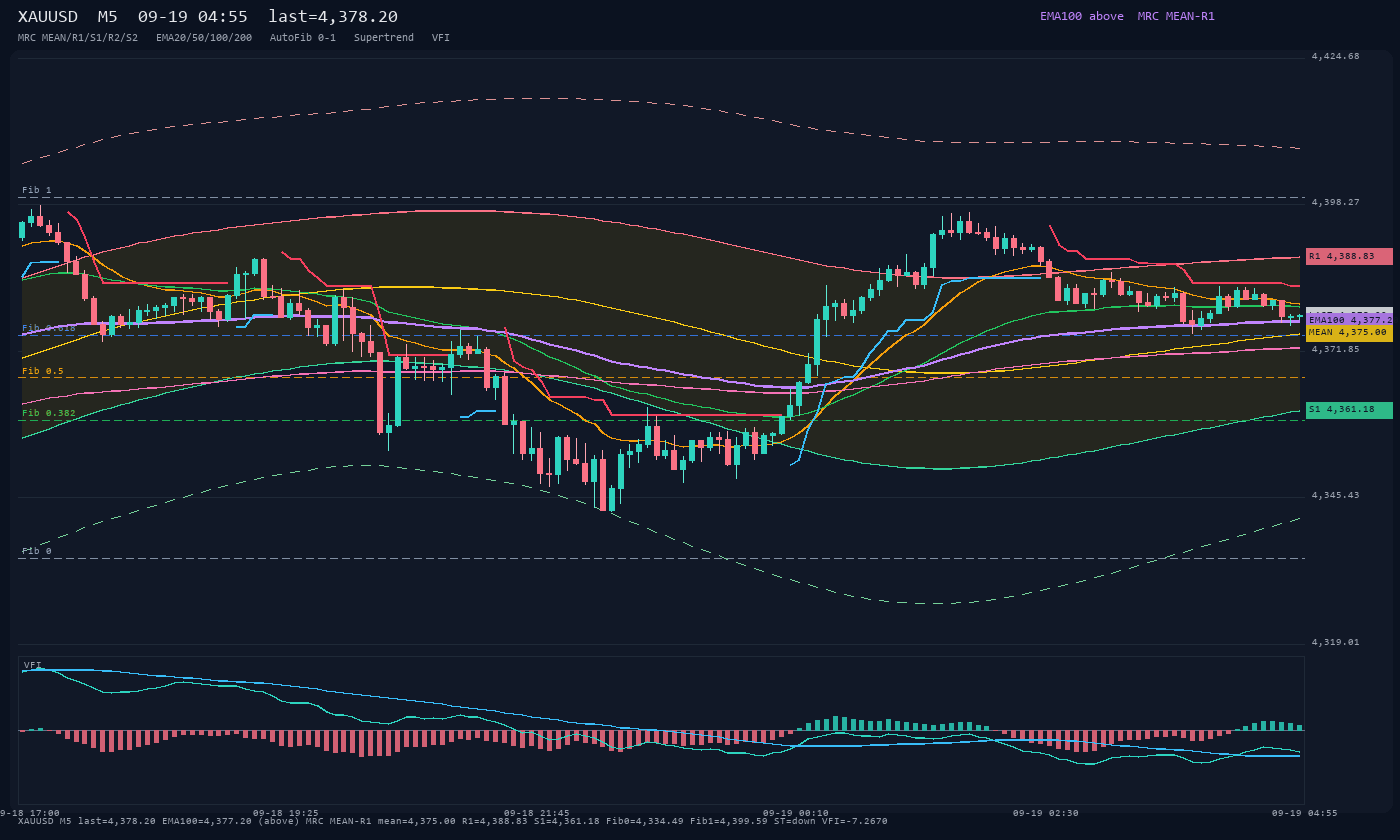Select the AutoFib 0-1 indicator label
Viewport: 1400px width, 840px height.
pyautogui.click(x=303, y=38)
